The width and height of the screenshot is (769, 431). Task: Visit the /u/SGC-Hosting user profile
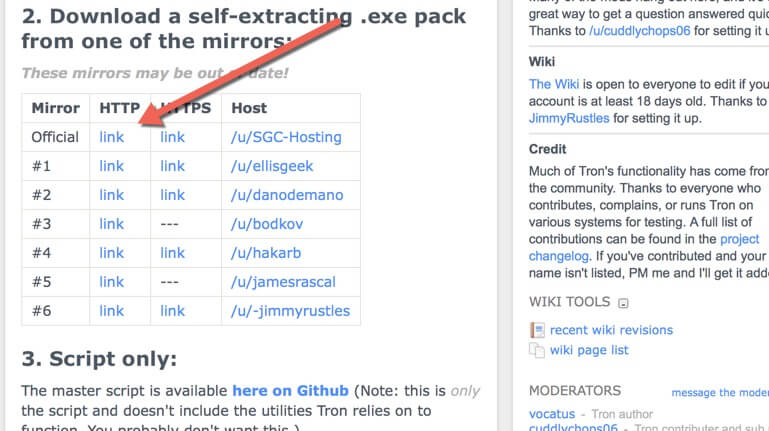(x=286, y=137)
